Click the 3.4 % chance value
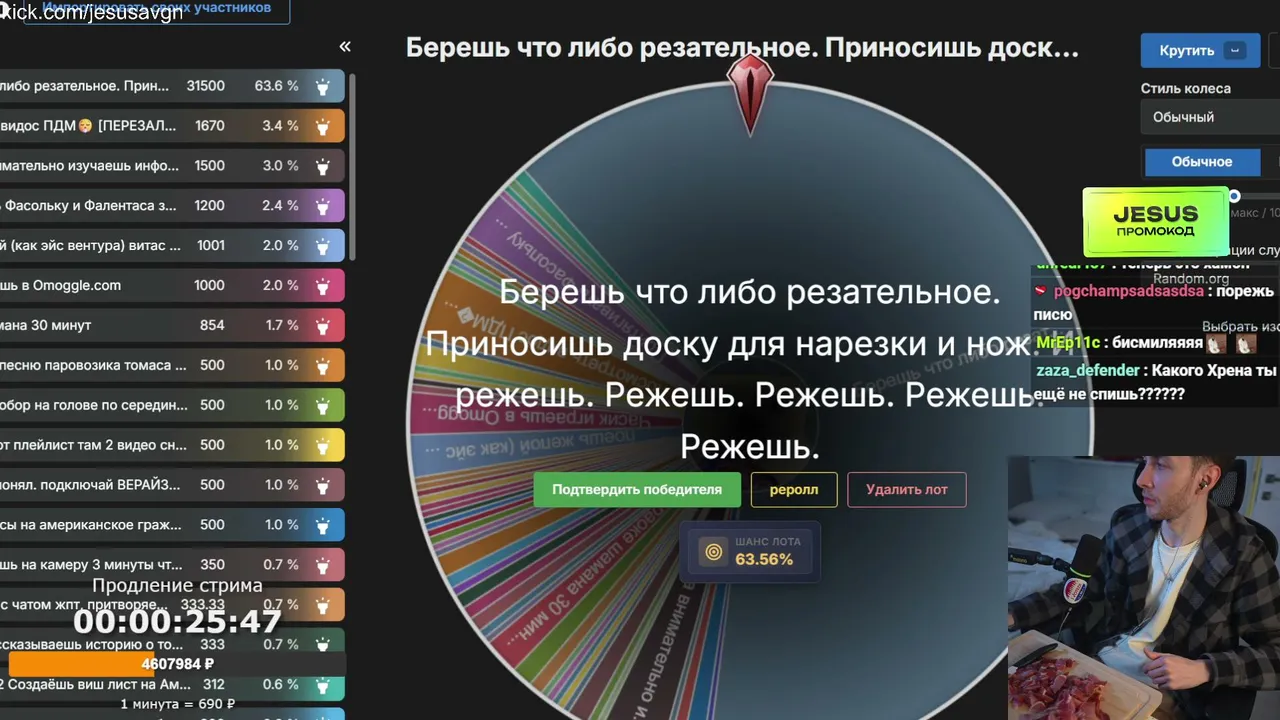Image resolution: width=1280 pixels, height=720 pixels. [x=280, y=126]
